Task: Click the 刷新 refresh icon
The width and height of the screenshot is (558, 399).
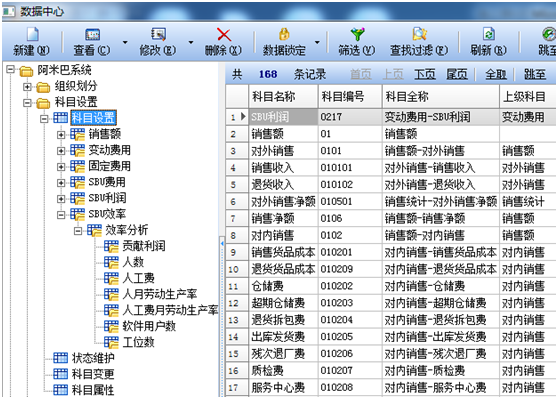Action: pos(489,35)
